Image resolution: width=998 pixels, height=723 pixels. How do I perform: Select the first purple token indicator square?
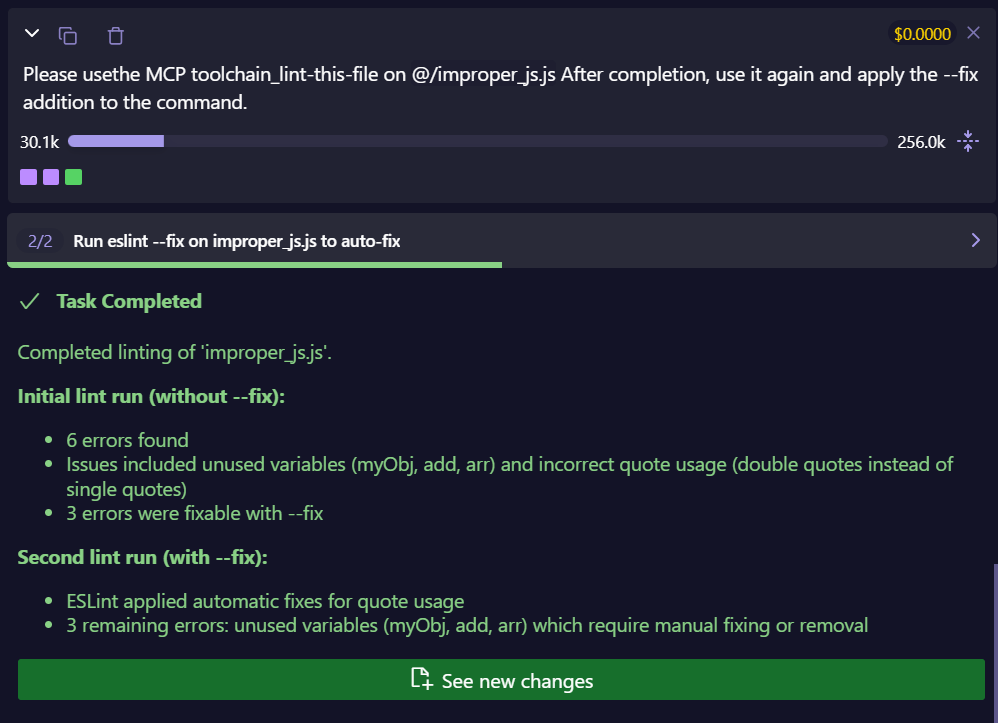pos(28,176)
